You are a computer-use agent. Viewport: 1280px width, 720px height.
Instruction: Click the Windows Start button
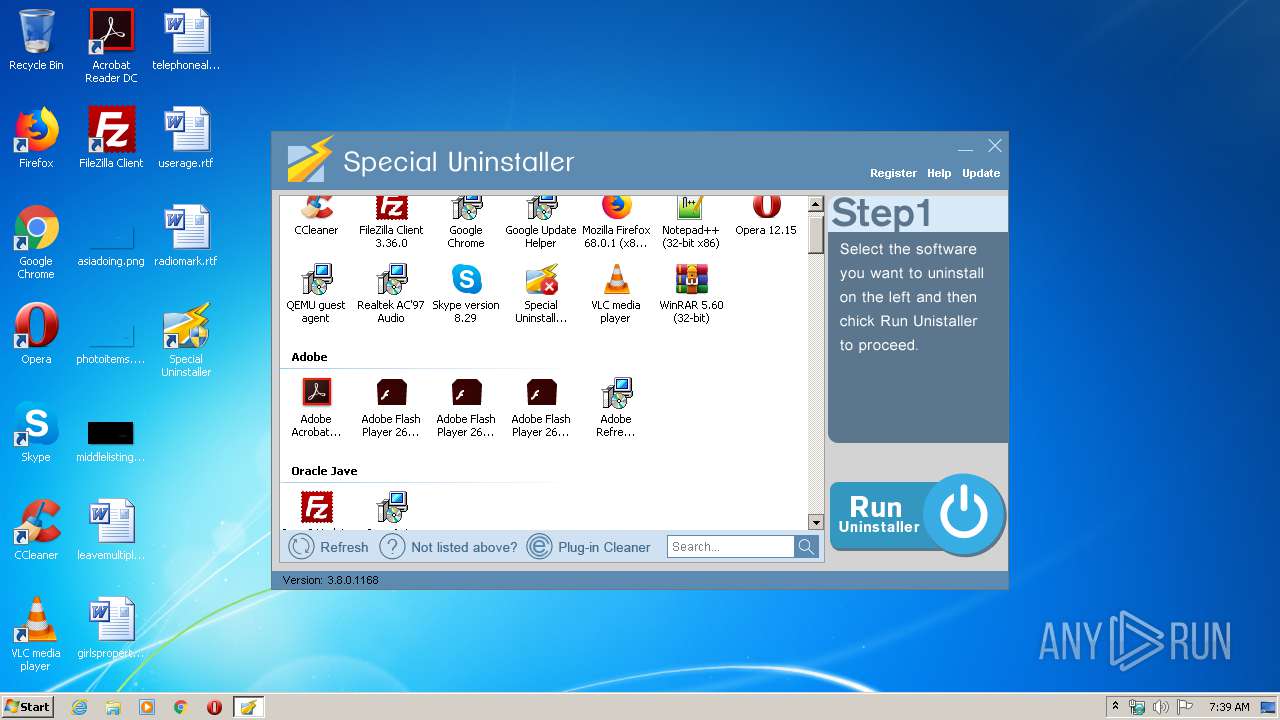click(x=27, y=706)
